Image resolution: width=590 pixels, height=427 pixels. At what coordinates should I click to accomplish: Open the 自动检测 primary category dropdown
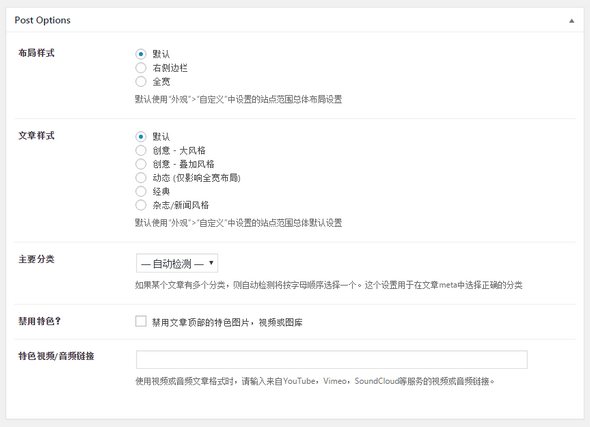(177, 263)
